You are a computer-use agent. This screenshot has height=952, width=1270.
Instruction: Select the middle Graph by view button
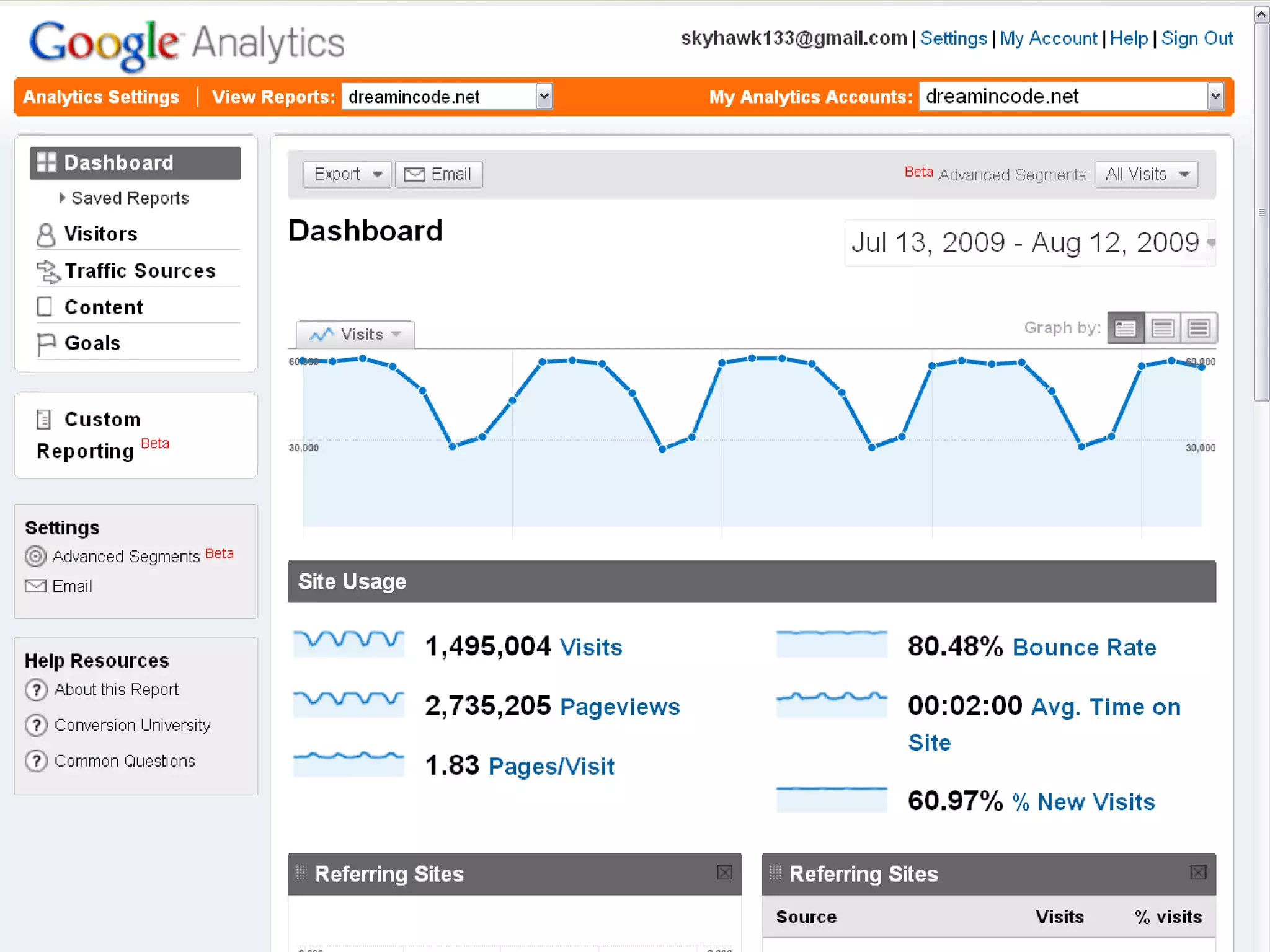(1162, 328)
